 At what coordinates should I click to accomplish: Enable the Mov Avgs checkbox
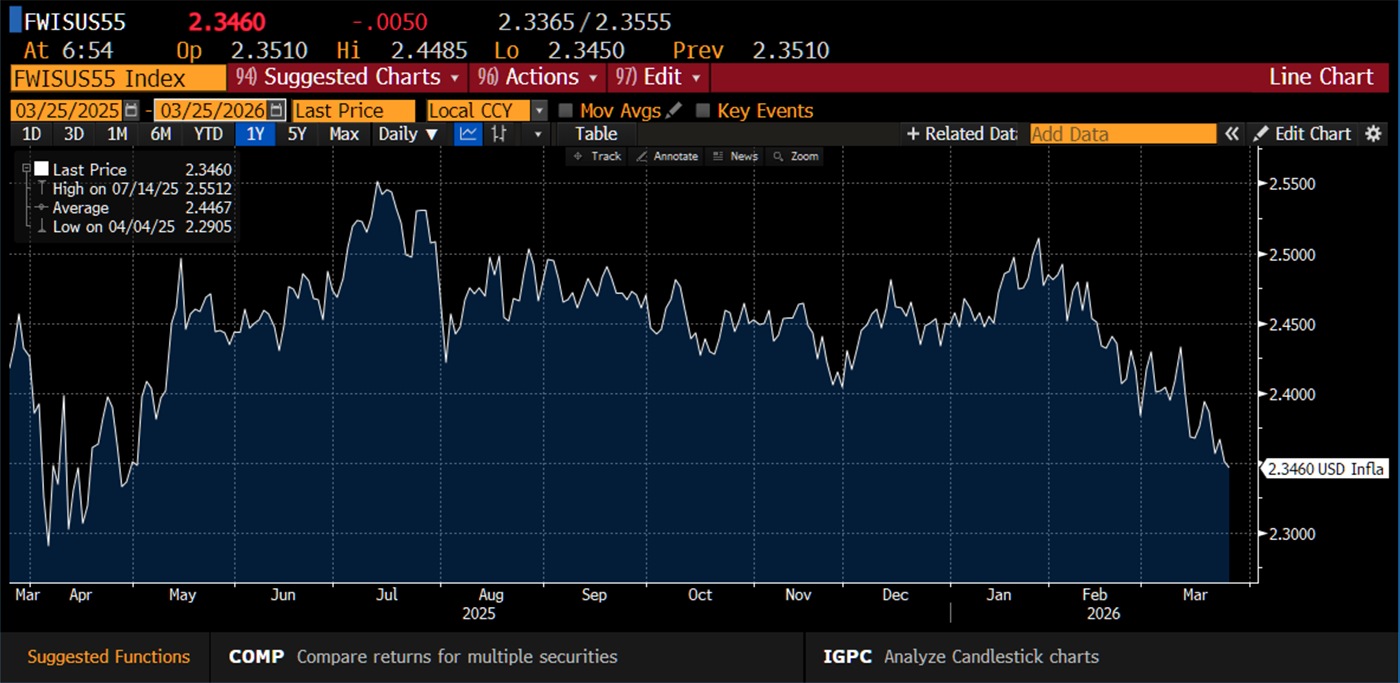566,110
